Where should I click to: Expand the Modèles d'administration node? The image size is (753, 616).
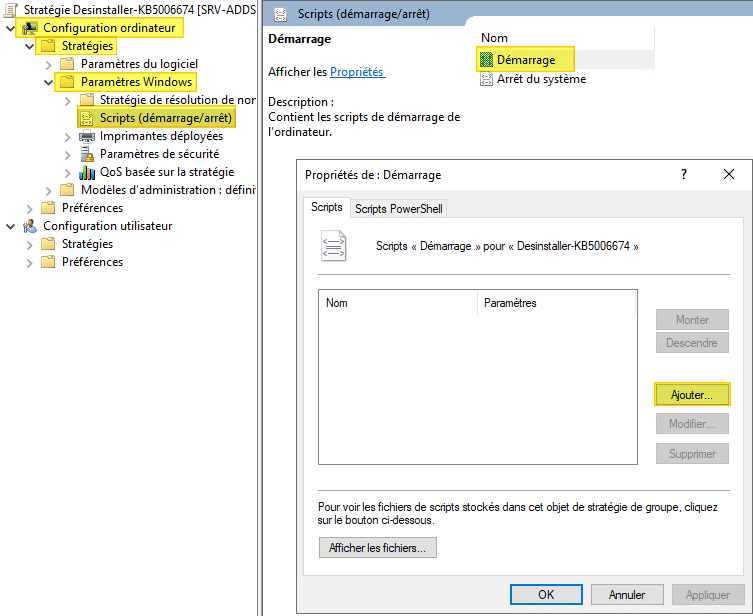49,191
